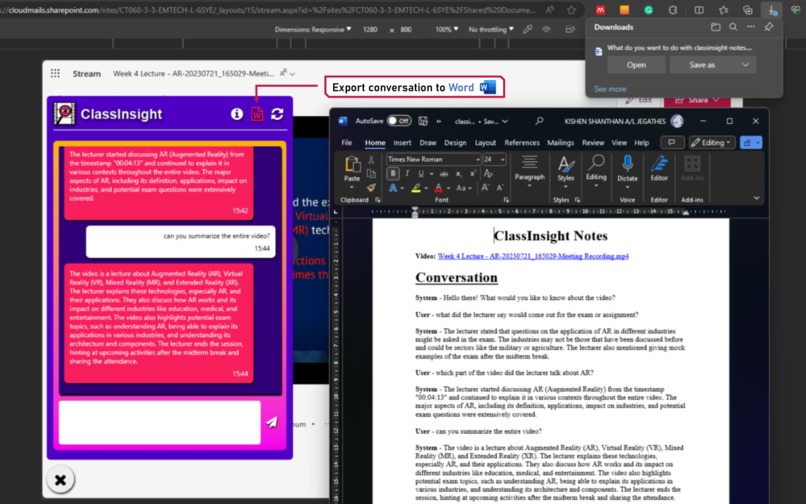Open the Week 4 Lecture video hyperlink
The width and height of the screenshot is (806, 504).
click(533, 256)
